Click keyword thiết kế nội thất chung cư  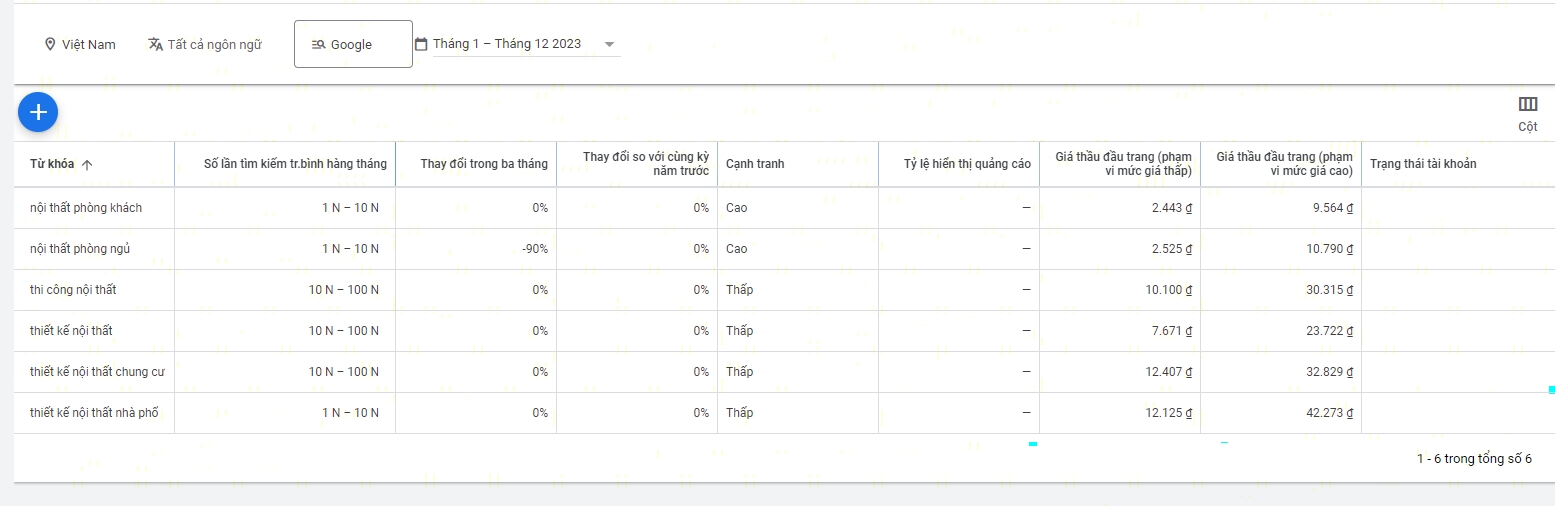click(97, 372)
